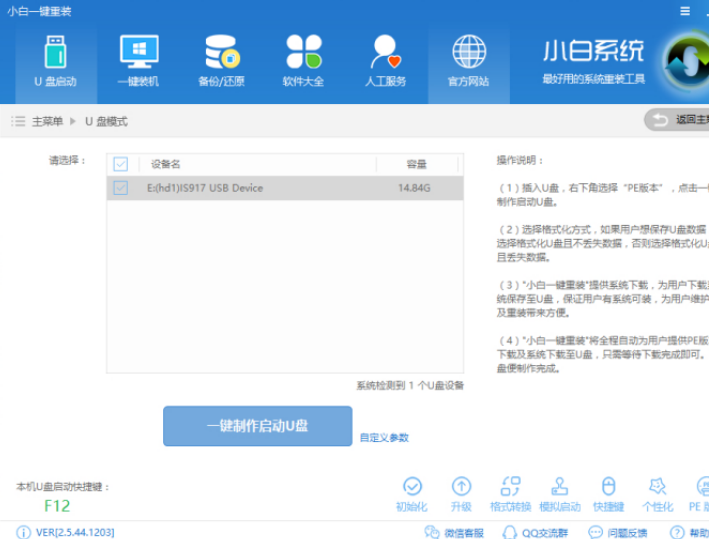709x539 pixels.
Task: Open 官方网站 tab
Action: click(469, 63)
